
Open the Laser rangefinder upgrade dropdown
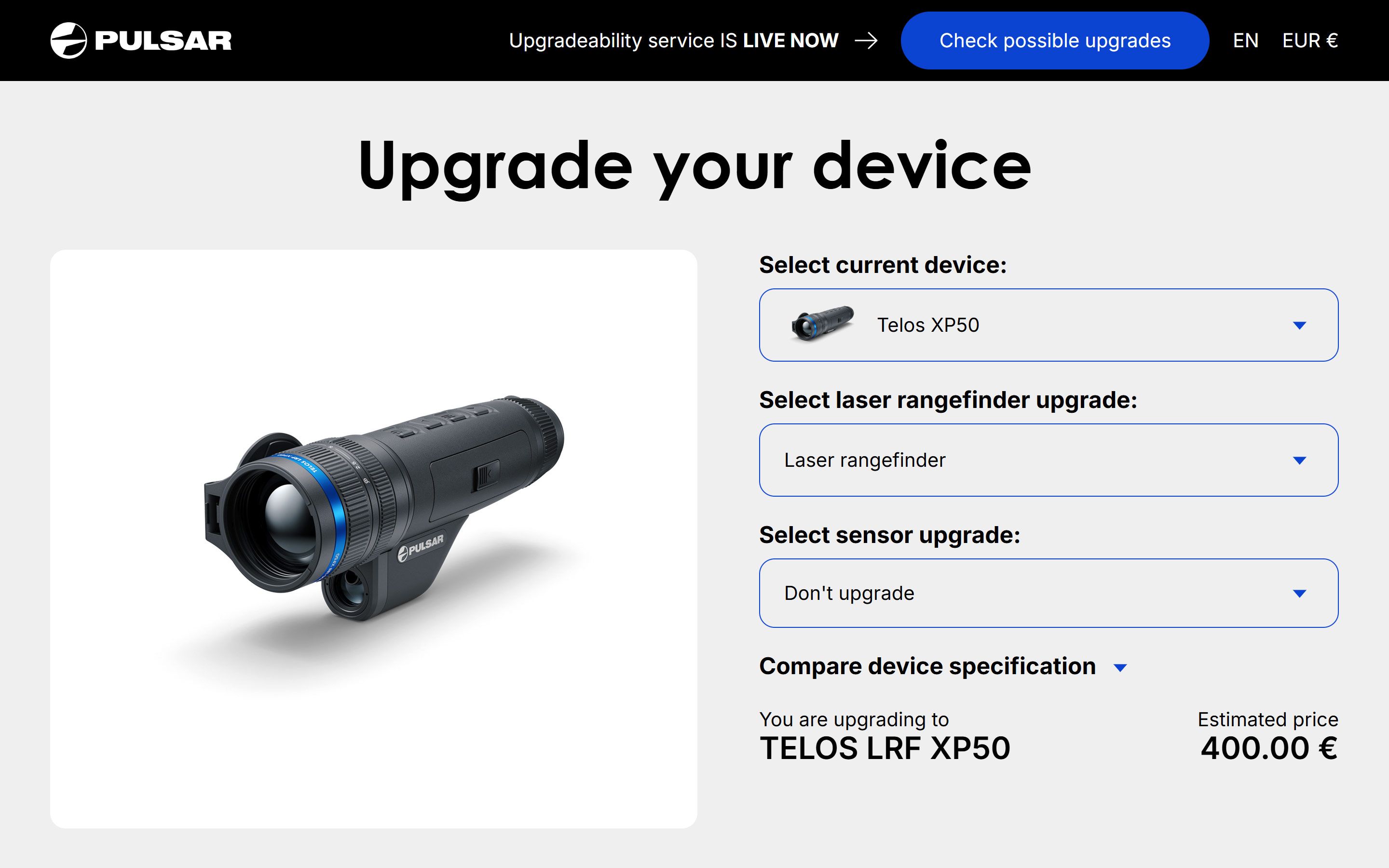click(x=1049, y=460)
